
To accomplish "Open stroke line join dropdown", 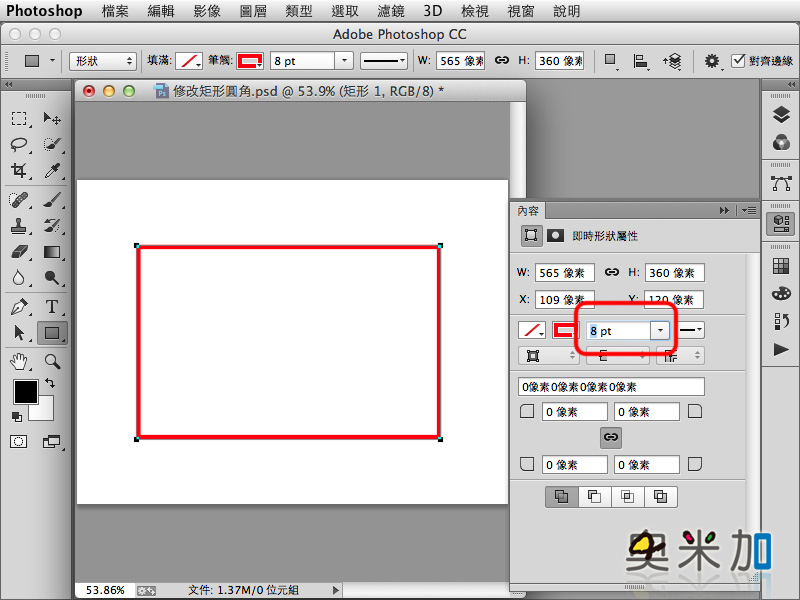I will (680, 356).
